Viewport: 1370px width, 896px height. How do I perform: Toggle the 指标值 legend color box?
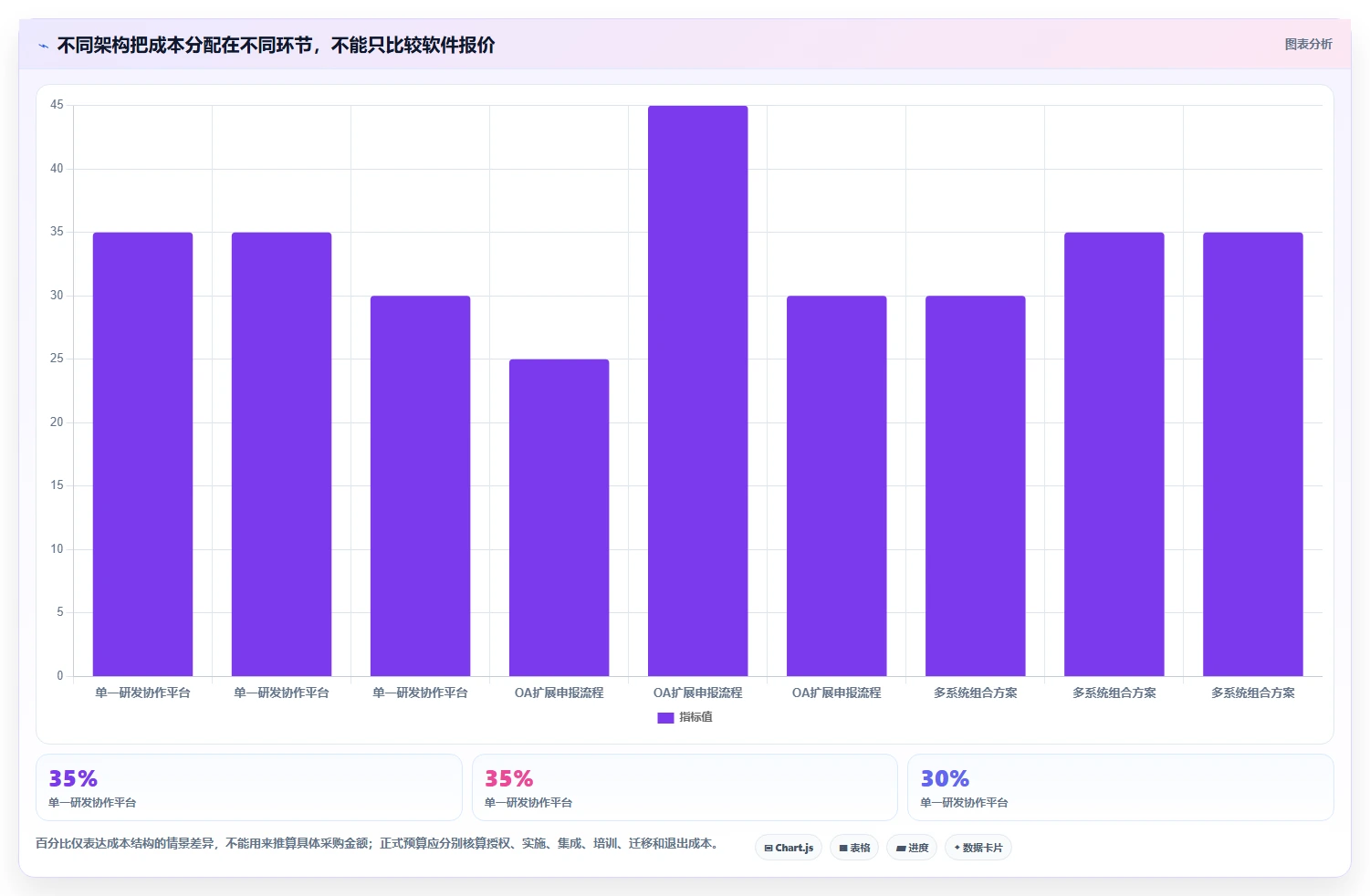665,718
